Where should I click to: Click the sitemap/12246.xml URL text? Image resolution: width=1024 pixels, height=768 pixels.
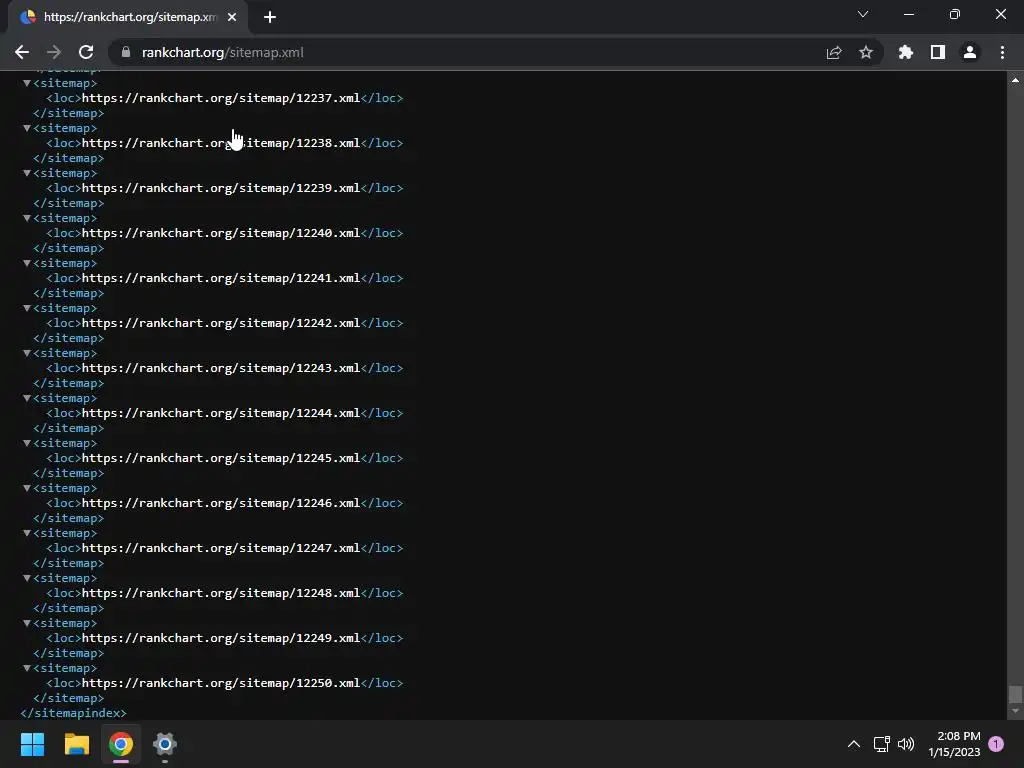coord(221,504)
